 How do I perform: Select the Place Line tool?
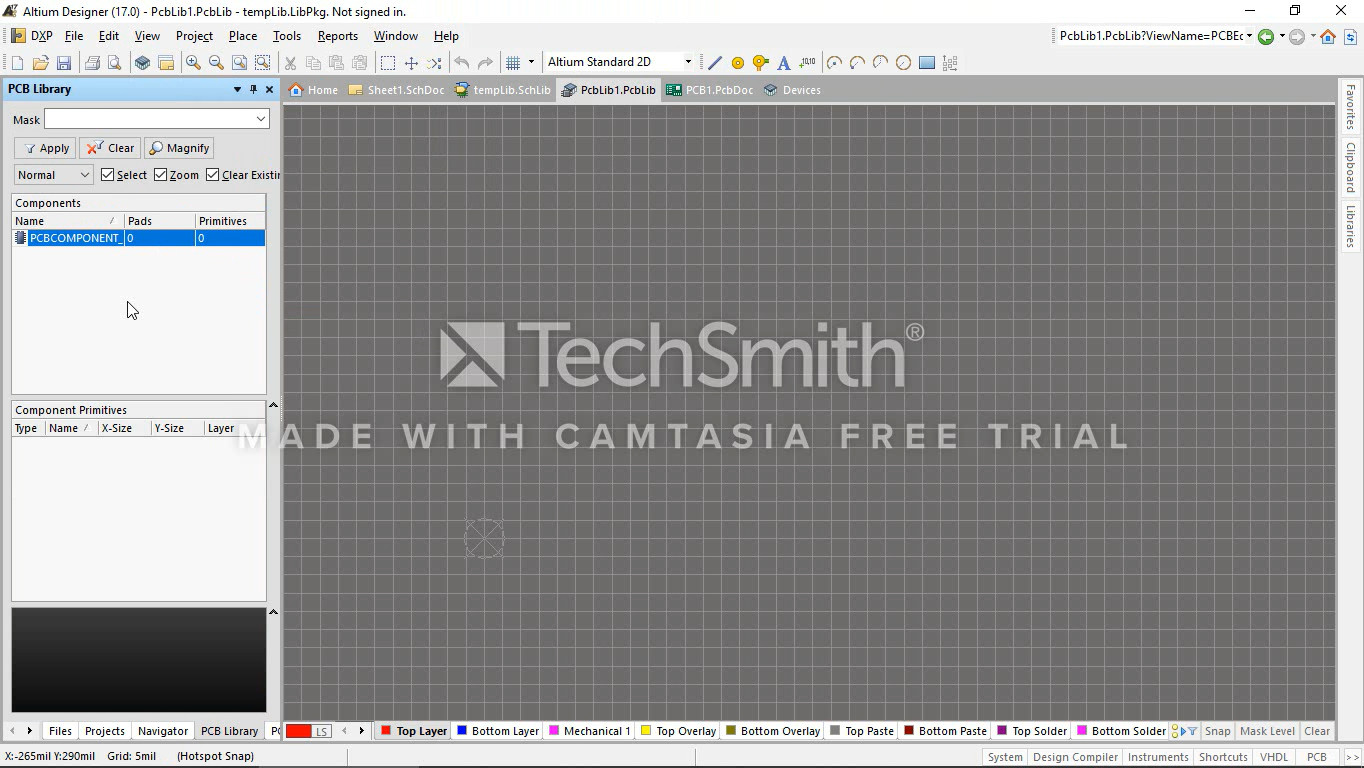[x=714, y=63]
